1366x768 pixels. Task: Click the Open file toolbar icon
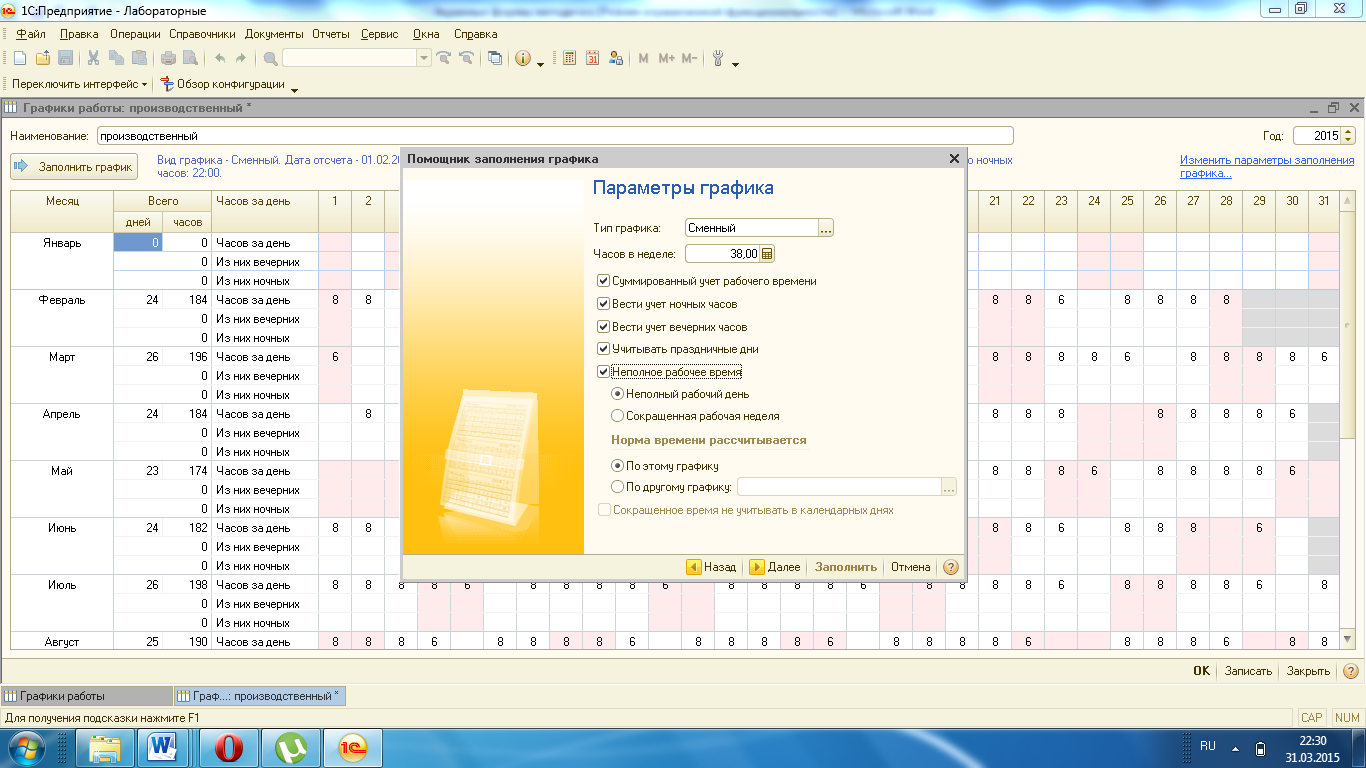pyautogui.click(x=43, y=58)
